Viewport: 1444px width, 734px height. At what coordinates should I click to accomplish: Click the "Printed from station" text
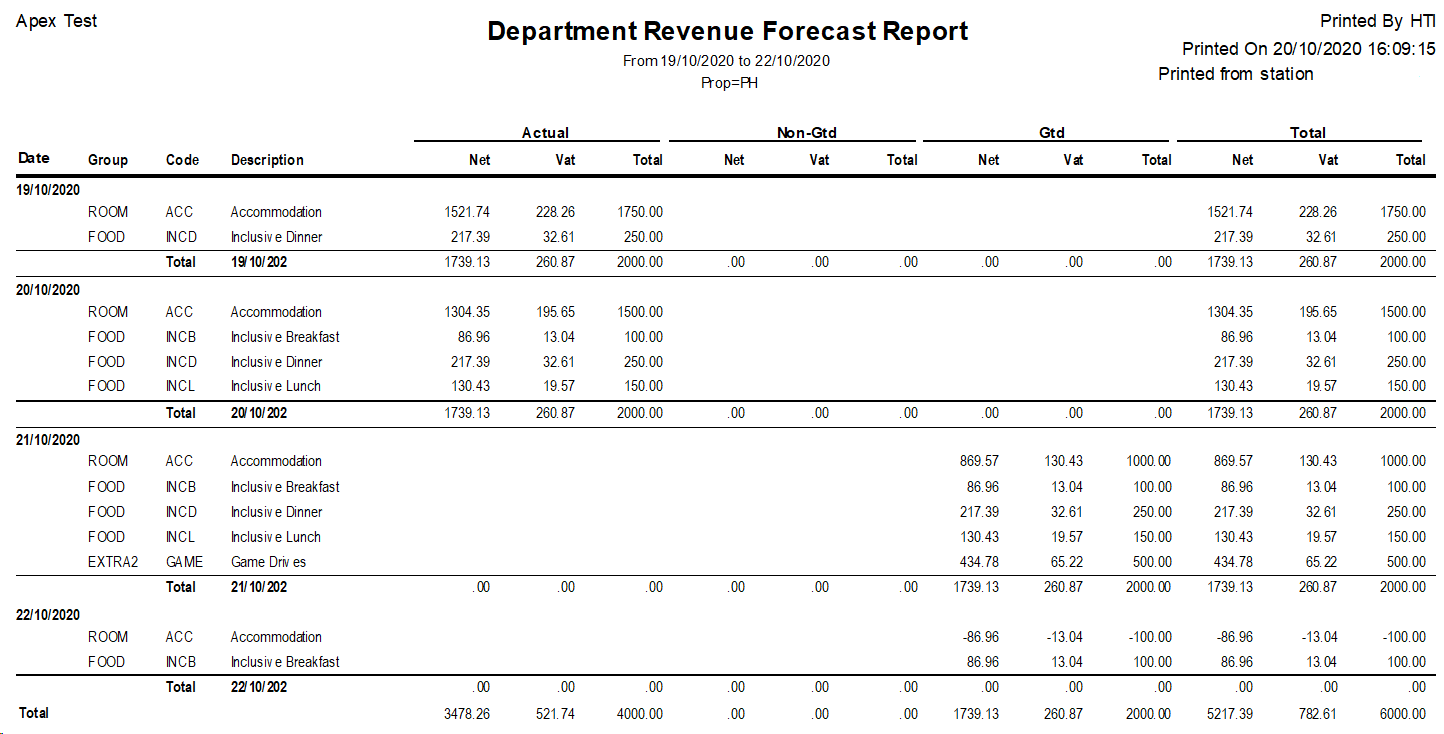1236,74
